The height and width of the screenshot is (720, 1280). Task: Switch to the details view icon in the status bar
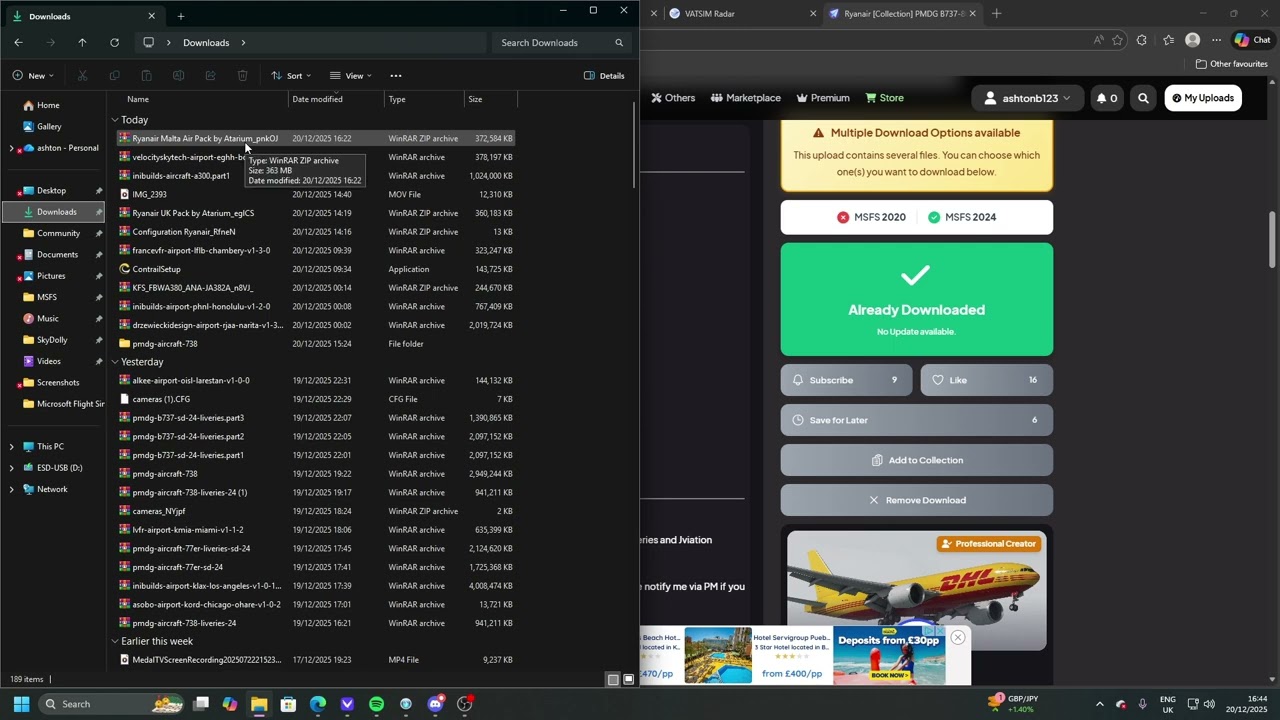613,679
